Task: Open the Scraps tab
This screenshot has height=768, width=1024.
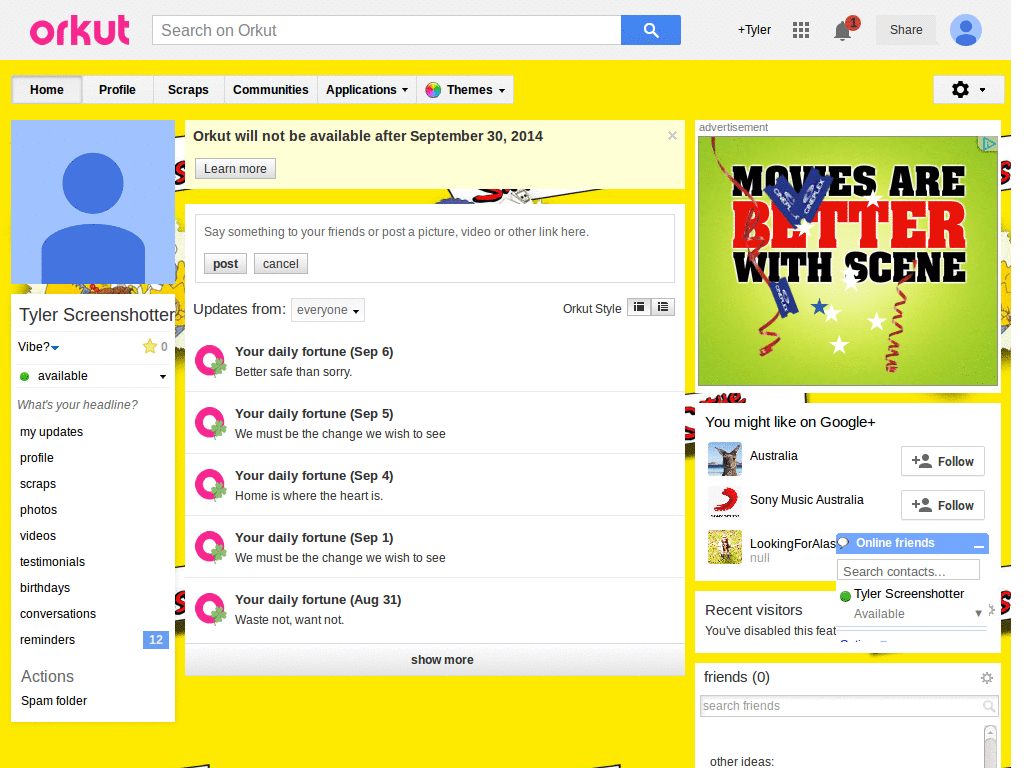Action: pos(188,90)
